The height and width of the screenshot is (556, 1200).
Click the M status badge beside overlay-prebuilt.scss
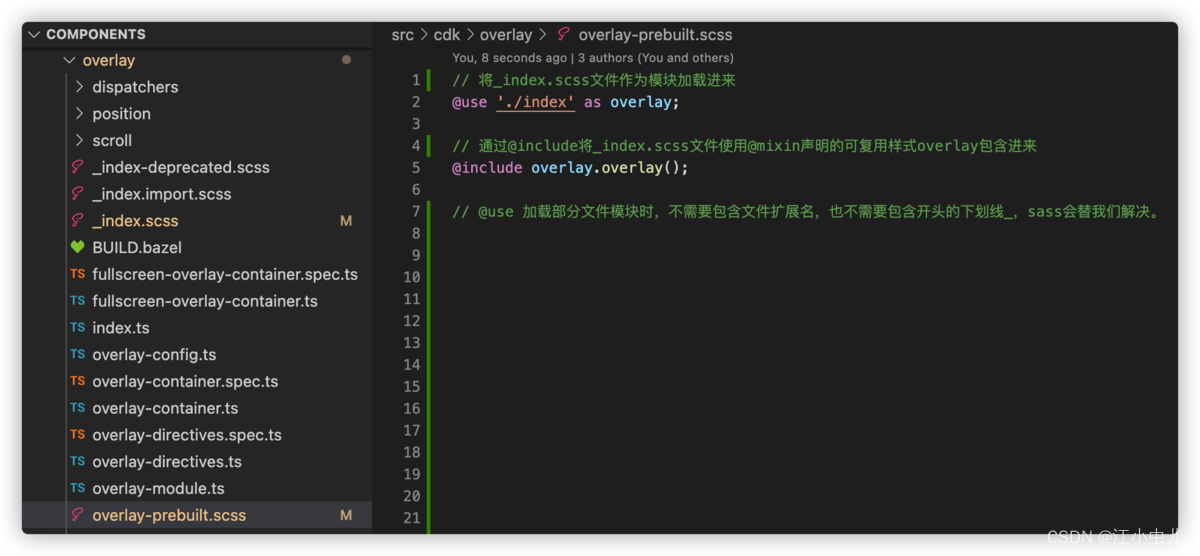pyautogui.click(x=346, y=515)
